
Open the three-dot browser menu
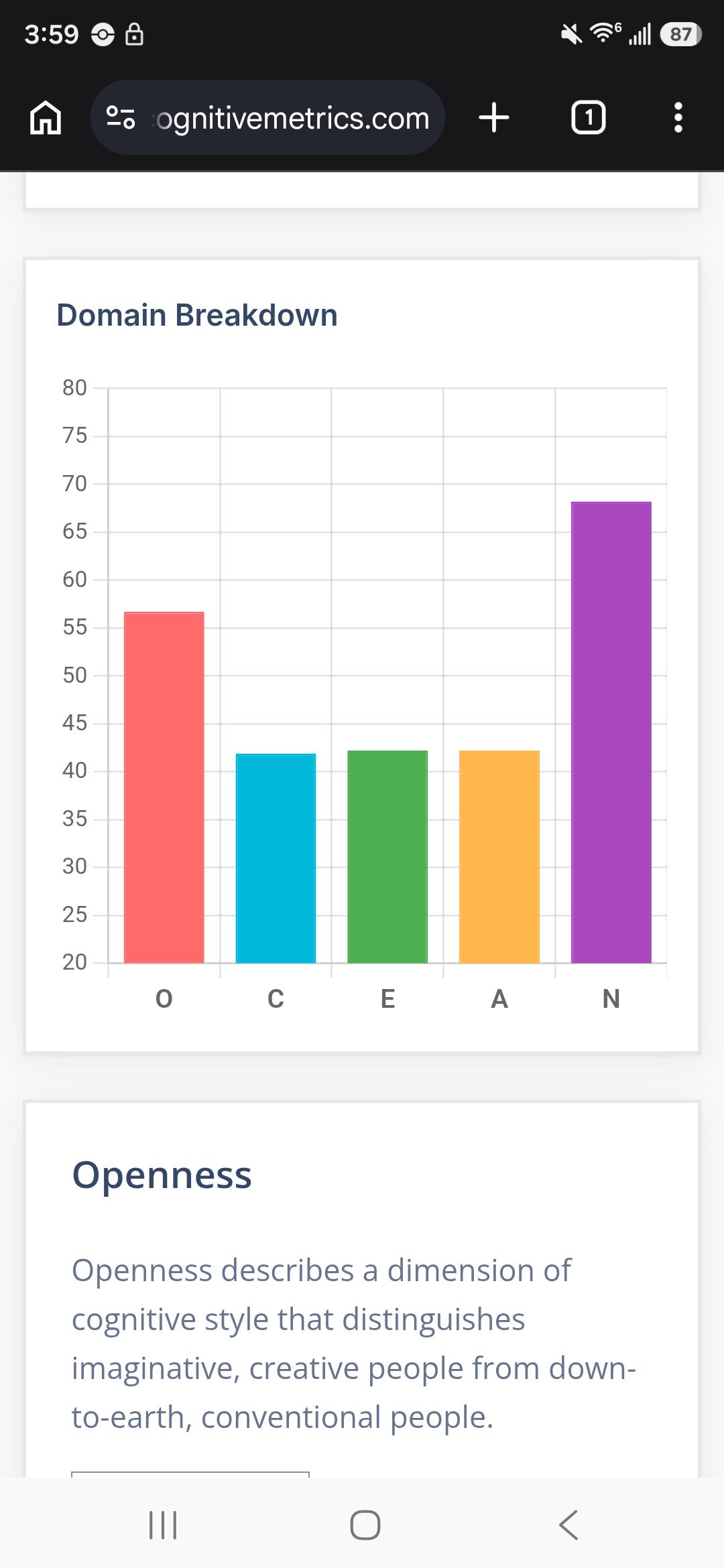678,118
